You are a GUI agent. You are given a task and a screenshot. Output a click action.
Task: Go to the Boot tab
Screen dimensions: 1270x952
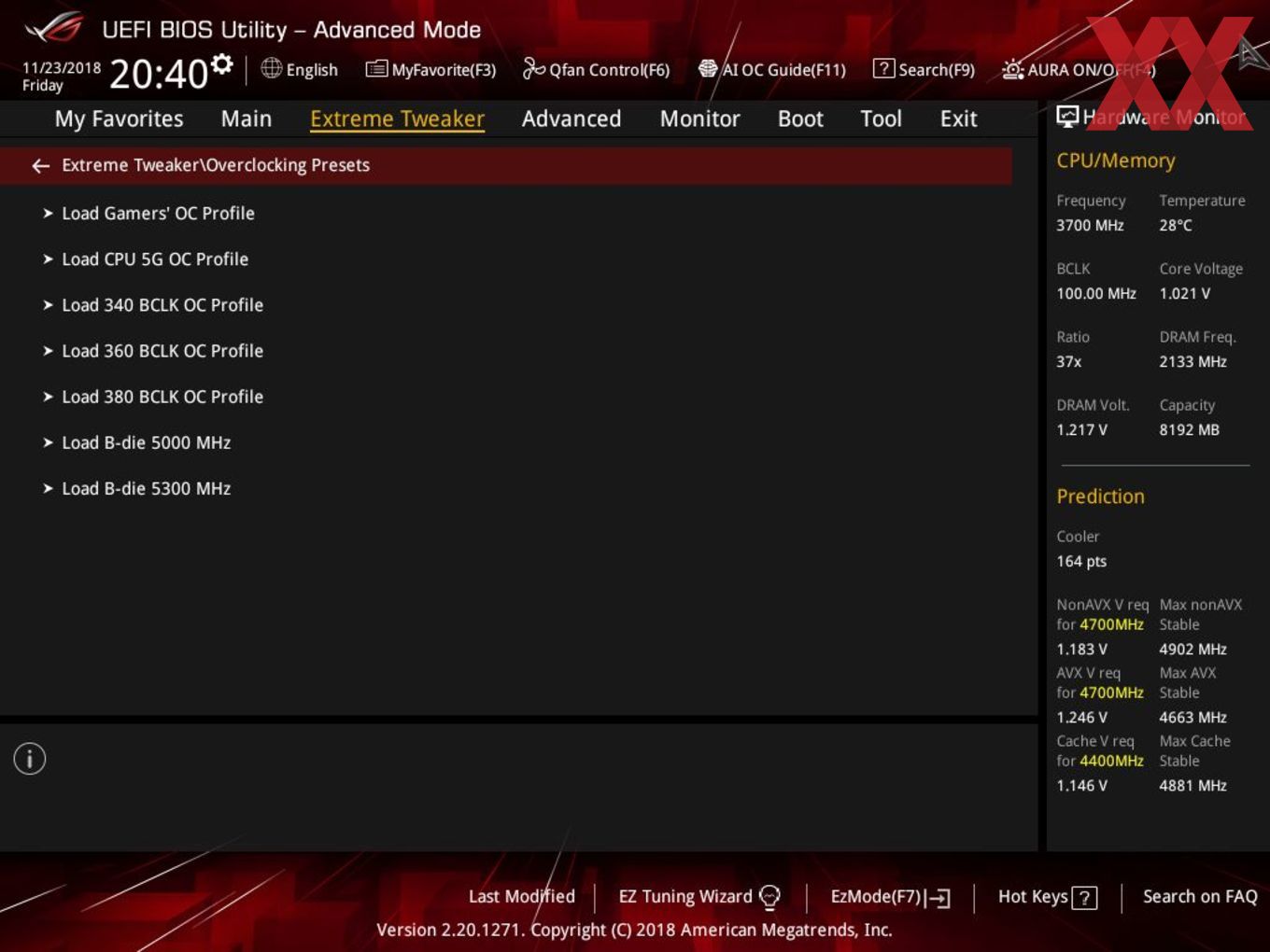(800, 119)
